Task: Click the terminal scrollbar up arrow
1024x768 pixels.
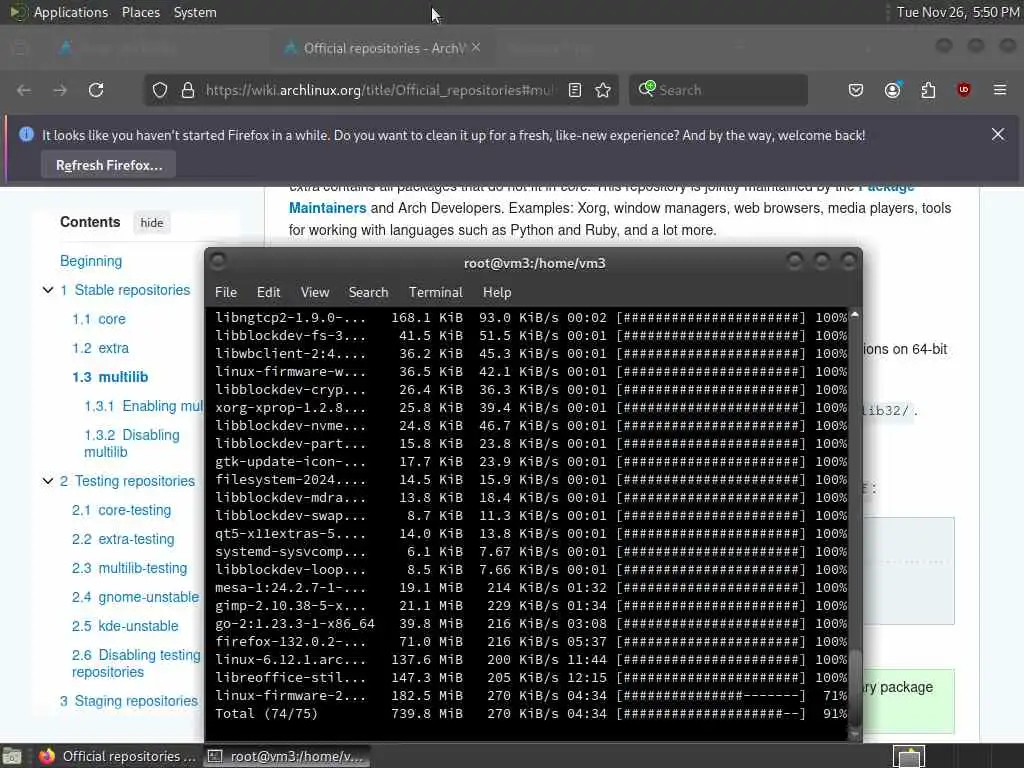Action: [854, 314]
